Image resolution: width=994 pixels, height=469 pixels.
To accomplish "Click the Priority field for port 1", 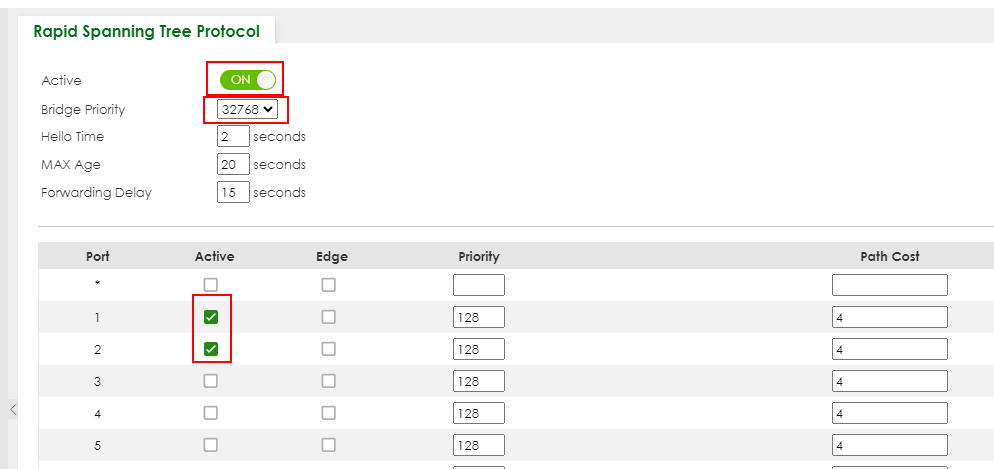I will click(479, 317).
